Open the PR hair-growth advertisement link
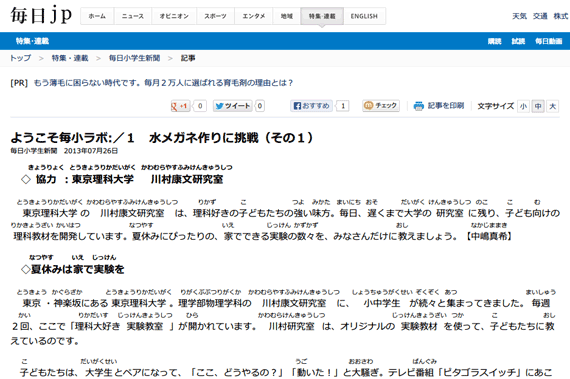 pyautogui.click(x=163, y=83)
